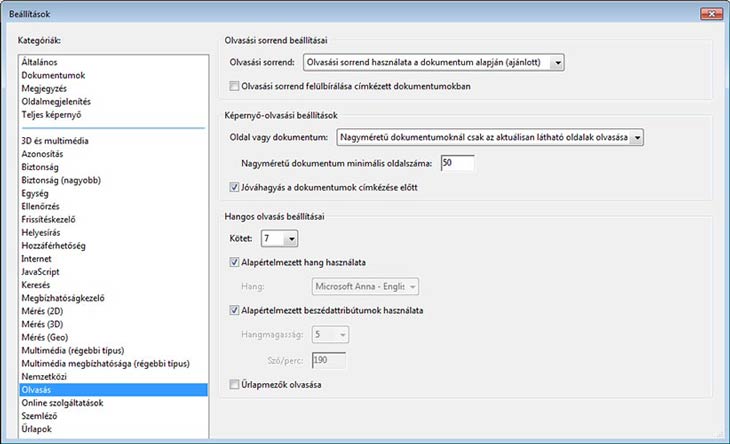Open the Hangmagasság pitch dropdown
The height and width of the screenshot is (444, 730).
[330, 335]
